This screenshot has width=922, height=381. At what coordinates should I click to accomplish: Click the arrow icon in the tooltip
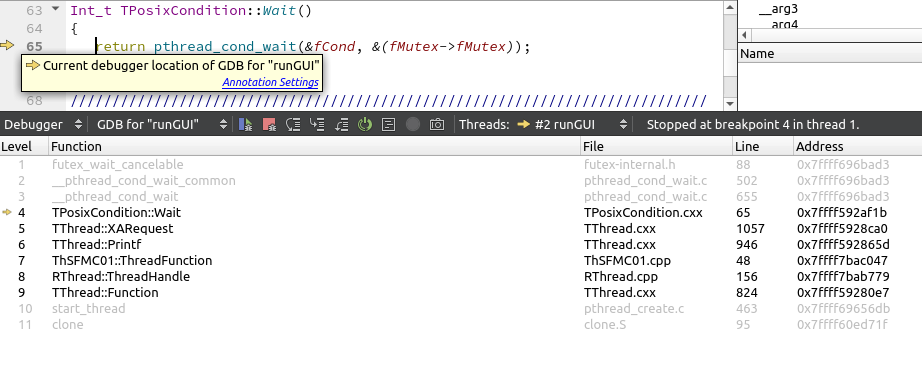(33, 65)
